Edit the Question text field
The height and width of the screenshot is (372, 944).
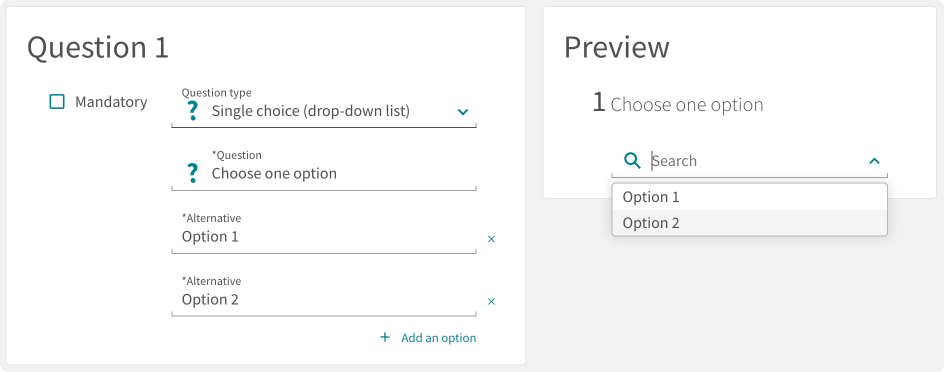coord(324,170)
